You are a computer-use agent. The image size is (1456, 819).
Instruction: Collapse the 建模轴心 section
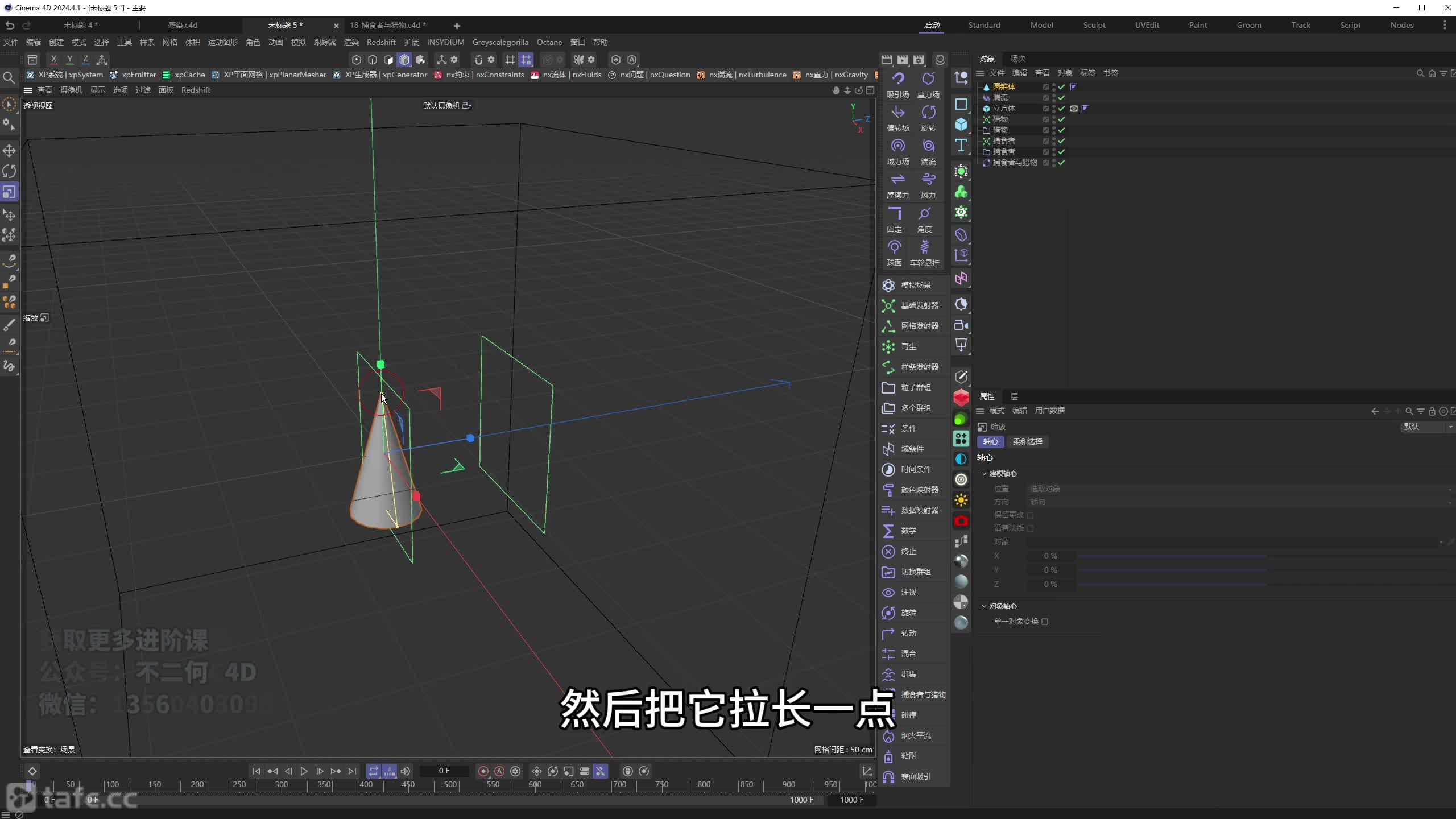pyautogui.click(x=984, y=474)
